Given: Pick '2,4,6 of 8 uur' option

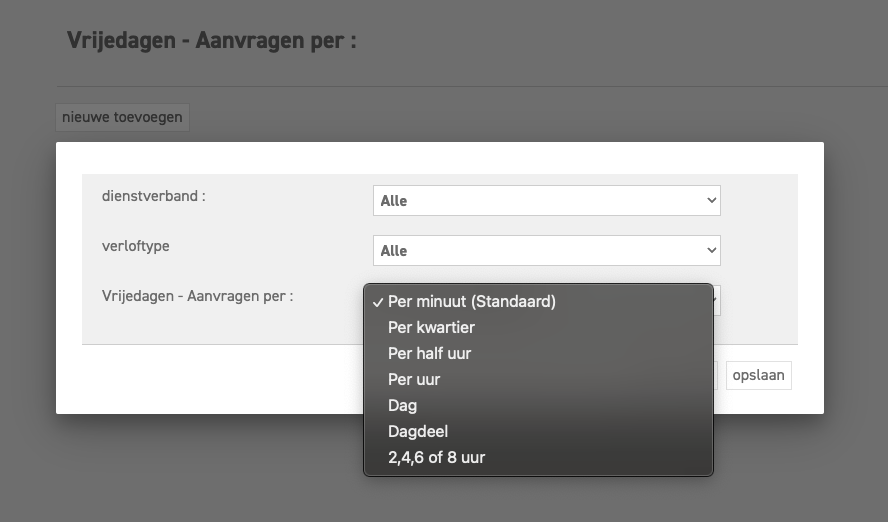Looking at the screenshot, I should (x=436, y=457).
